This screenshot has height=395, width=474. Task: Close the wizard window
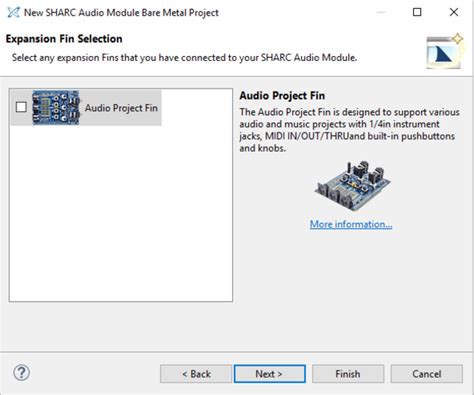(x=454, y=12)
